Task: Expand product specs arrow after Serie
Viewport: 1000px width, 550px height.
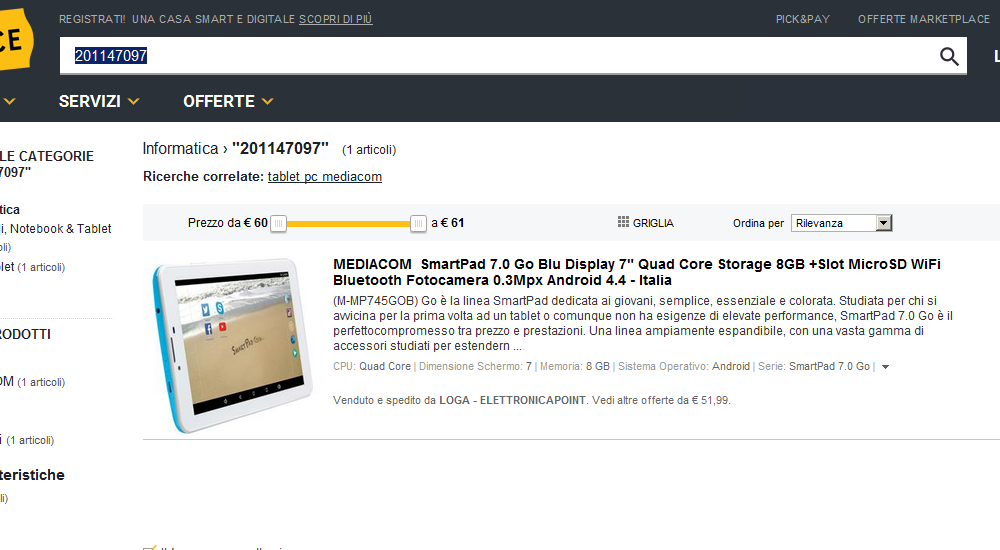Action: (x=885, y=367)
